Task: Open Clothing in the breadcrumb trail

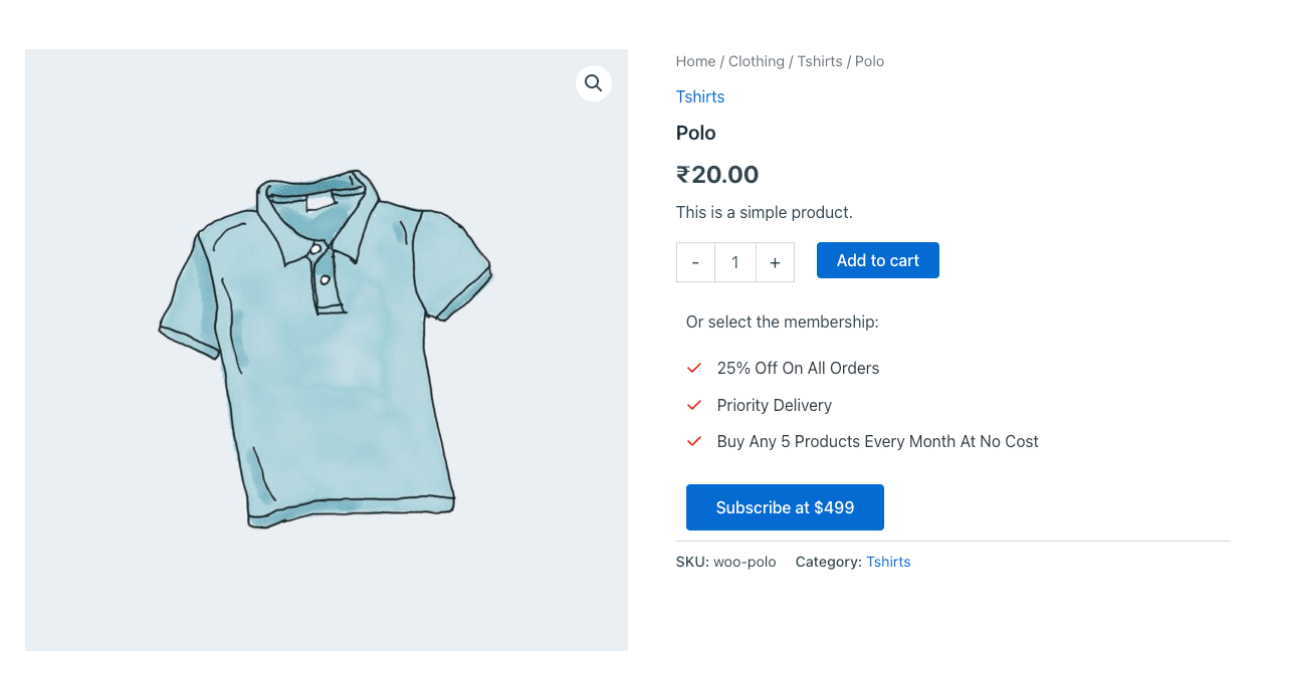Action: pyautogui.click(x=756, y=61)
